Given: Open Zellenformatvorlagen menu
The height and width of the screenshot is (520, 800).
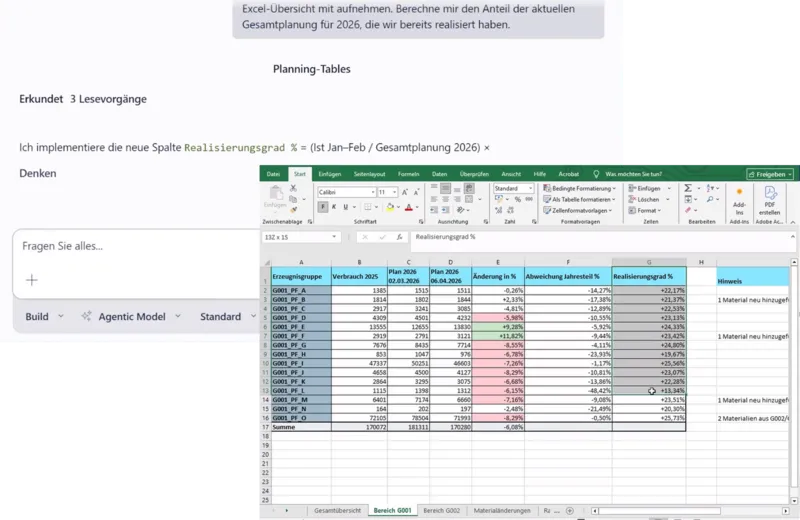Looking at the screenshot, I should click(x=577, y=210).
